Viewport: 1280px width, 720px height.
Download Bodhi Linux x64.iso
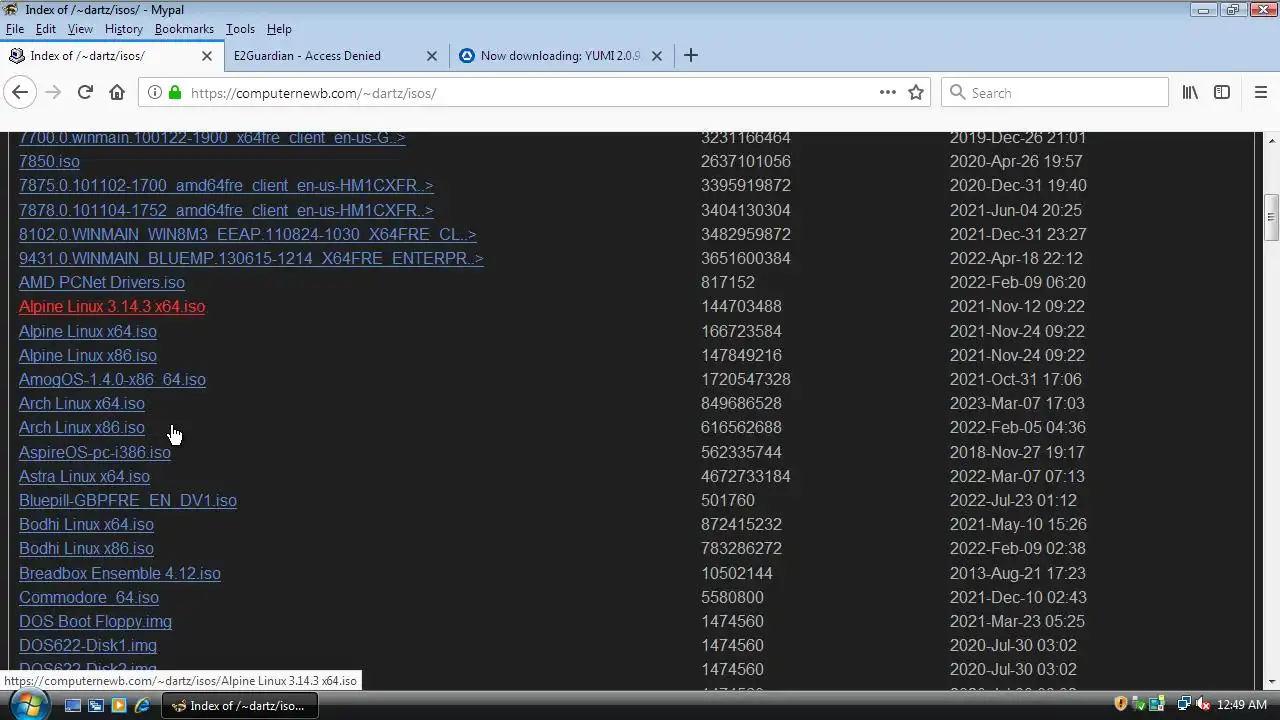(x=86, y=524)
